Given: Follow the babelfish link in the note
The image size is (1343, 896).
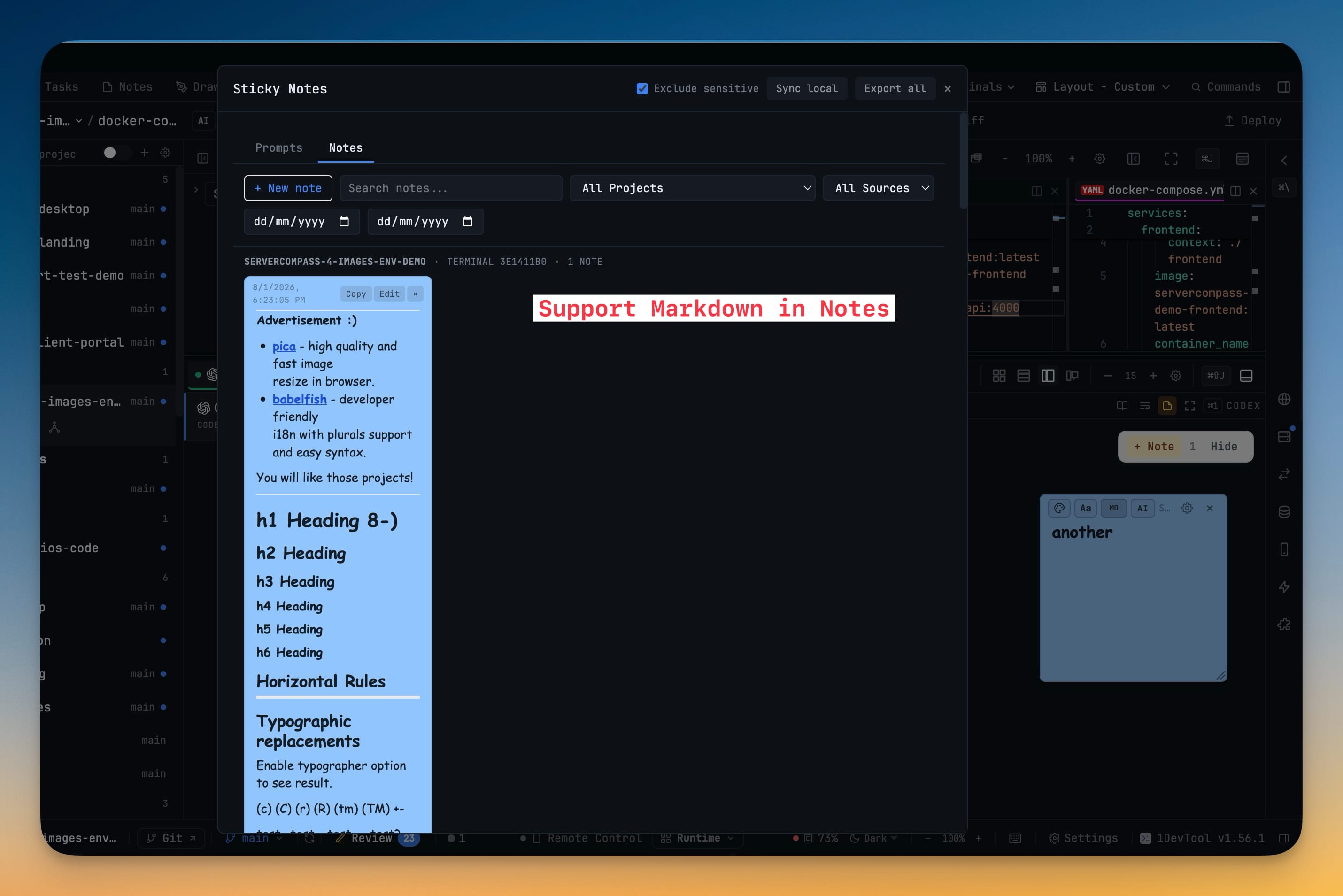Looking at the screenshot, I should 299,399.
